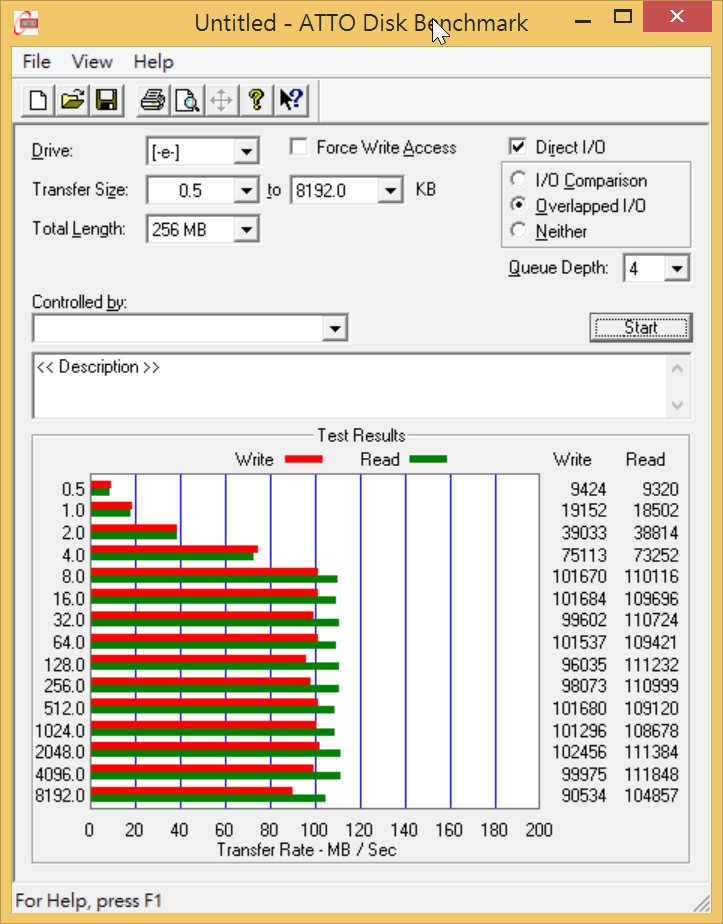Viewport: 723px width, 924px height.
Task: Click the Print toolbar icon
Action: tap(153, 100)
